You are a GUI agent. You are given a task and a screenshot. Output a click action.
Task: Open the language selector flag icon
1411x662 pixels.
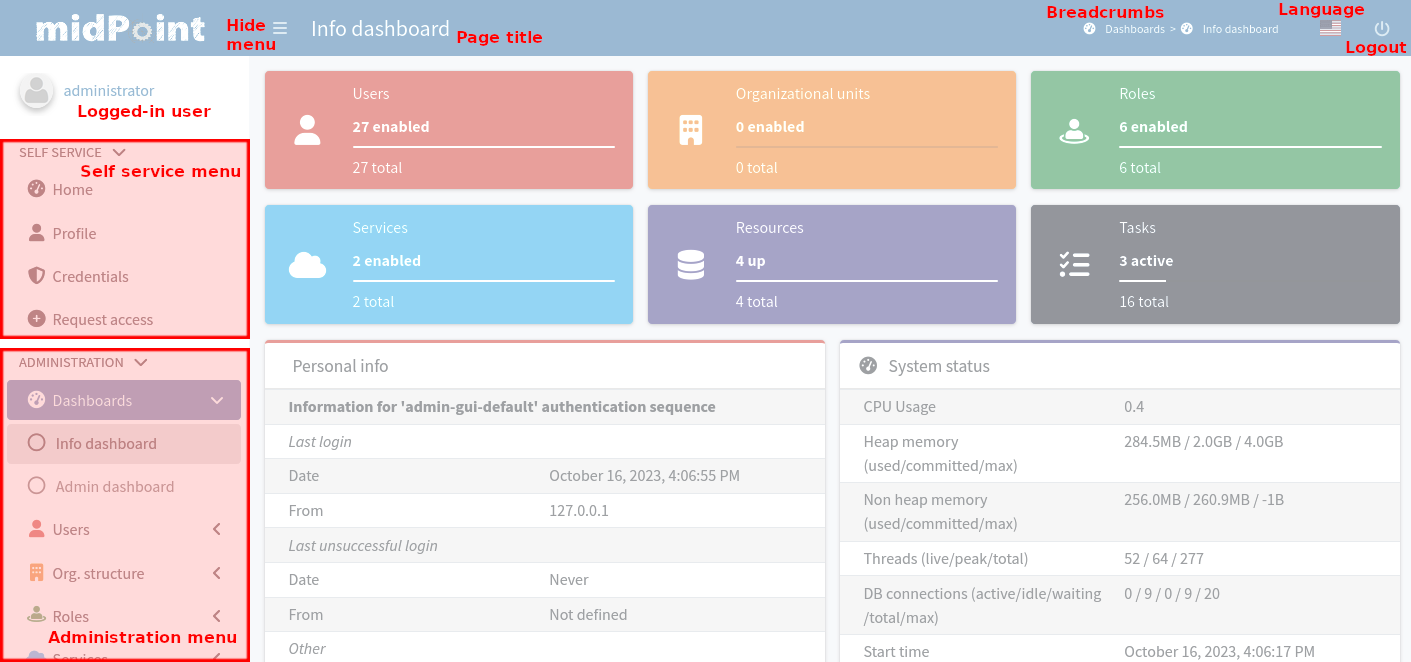coord(1330,28)
